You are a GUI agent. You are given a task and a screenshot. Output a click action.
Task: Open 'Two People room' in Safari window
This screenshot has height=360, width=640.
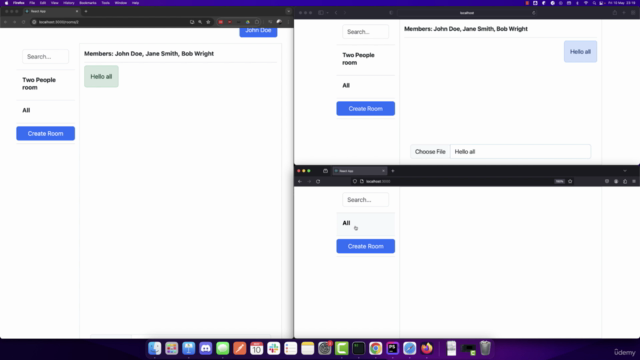tap(365, 59)
